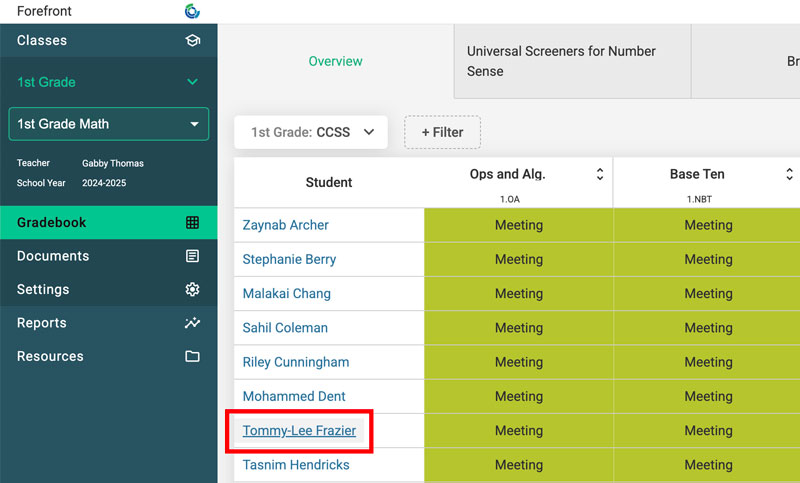The image size is (800, 483).
Task: Sort by Base Ten column arrows
Action: pyautogui.click(x=789, y=174)
